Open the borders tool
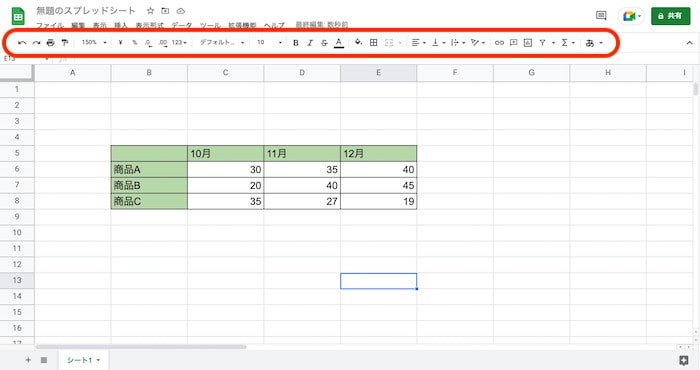 374,42
